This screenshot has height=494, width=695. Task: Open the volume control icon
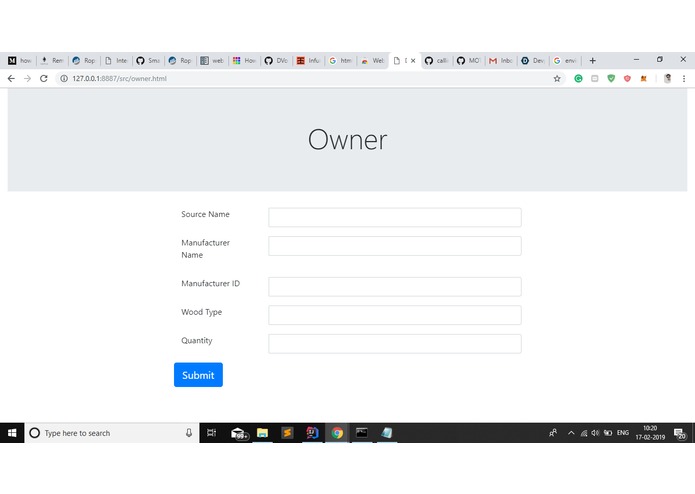click(x=595, y=433)
